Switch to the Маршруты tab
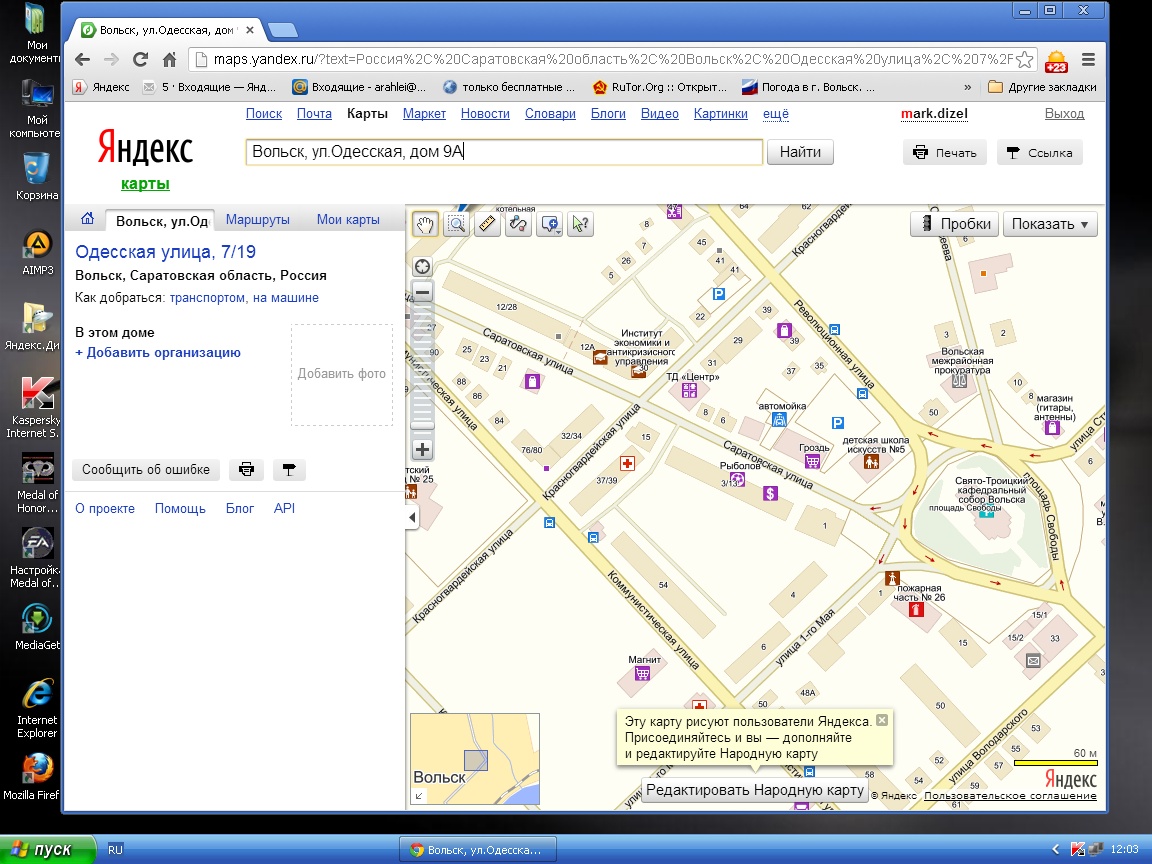The image size is (1152, 864). coord(258,220)
